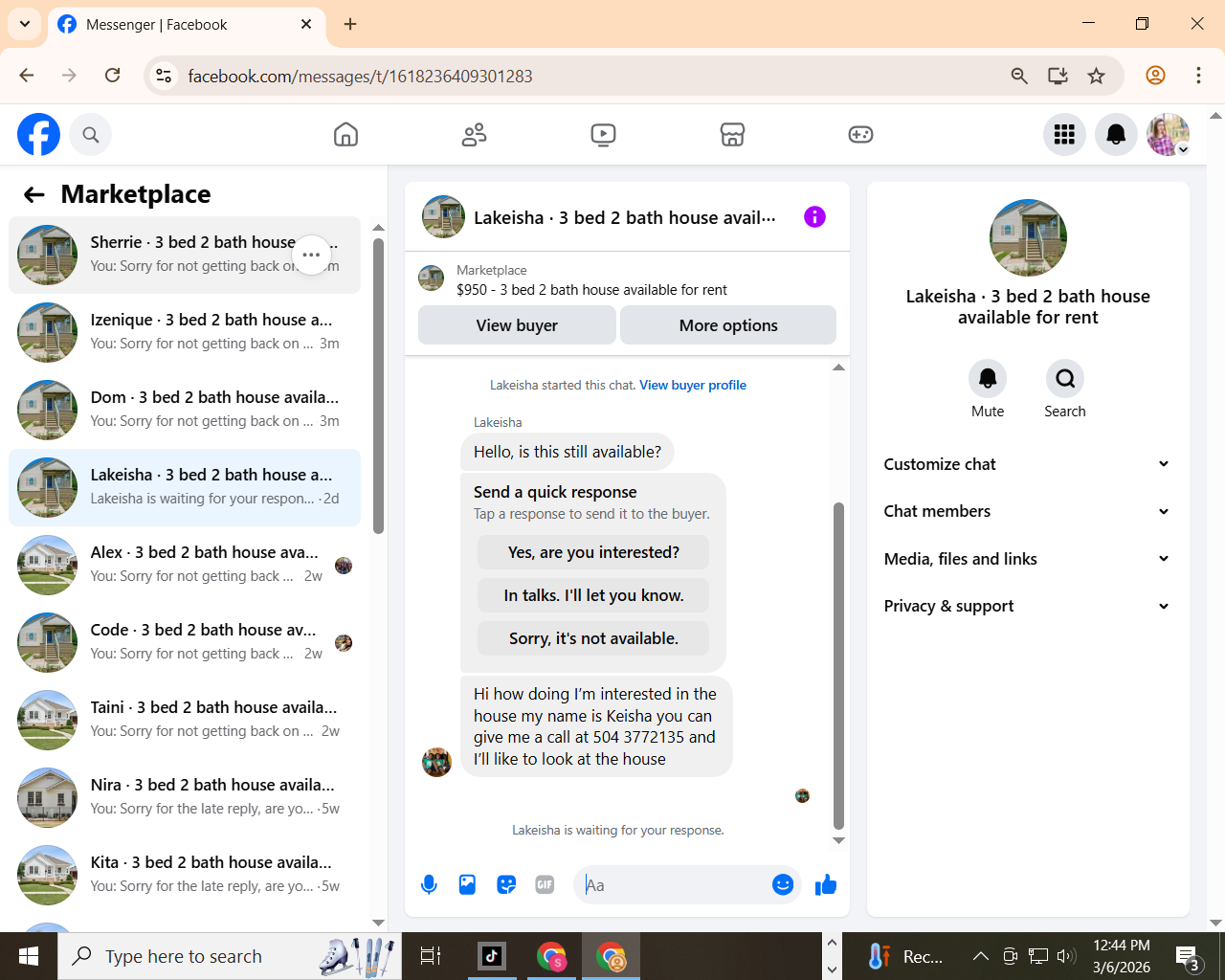Viewport: 1225px width, 980px height.
Task: Search in conversation using the Search button
Action: click(1065, 379)
